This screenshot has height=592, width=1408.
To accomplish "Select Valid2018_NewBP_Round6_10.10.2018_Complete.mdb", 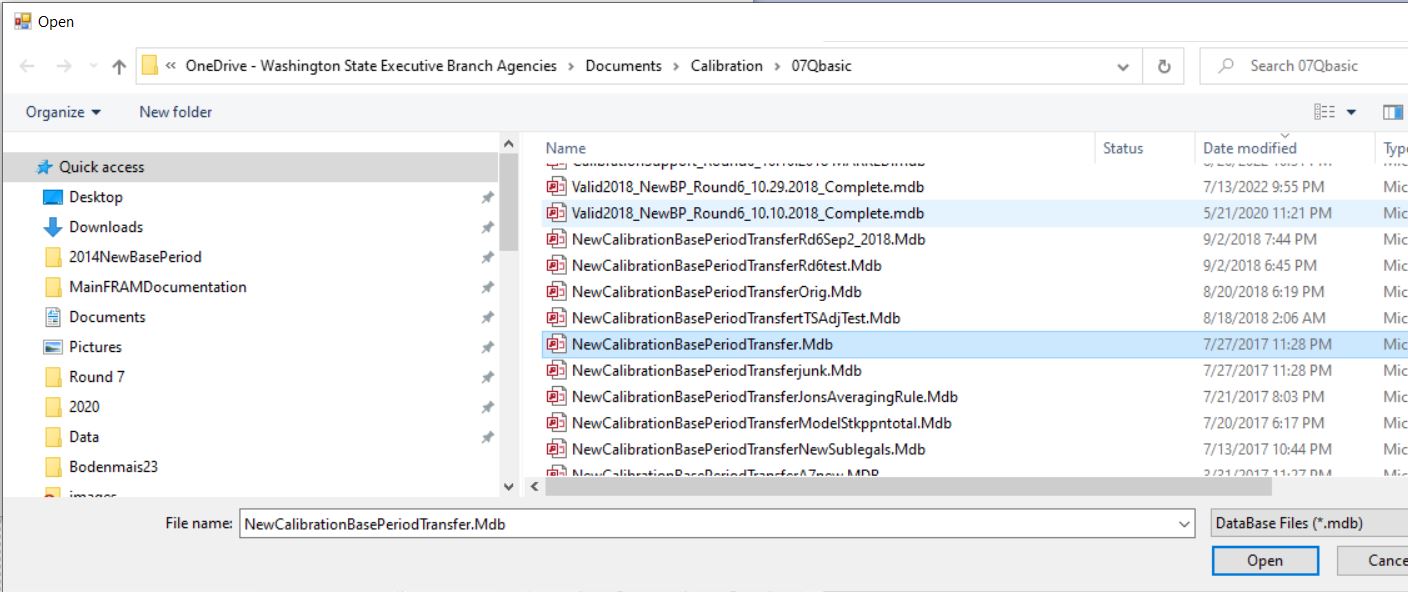I will coord(748,213).
